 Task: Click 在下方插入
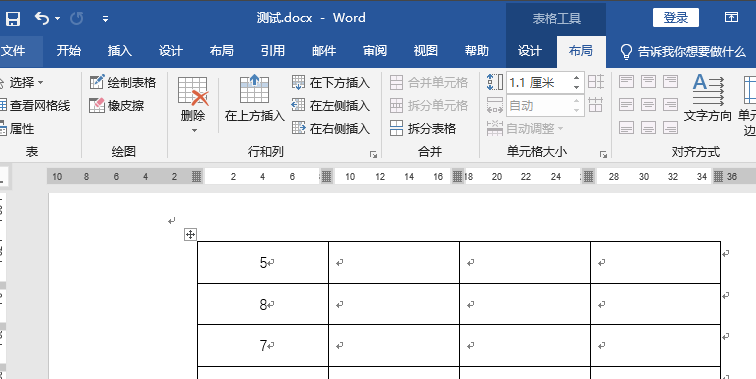(x=331, y=82)
